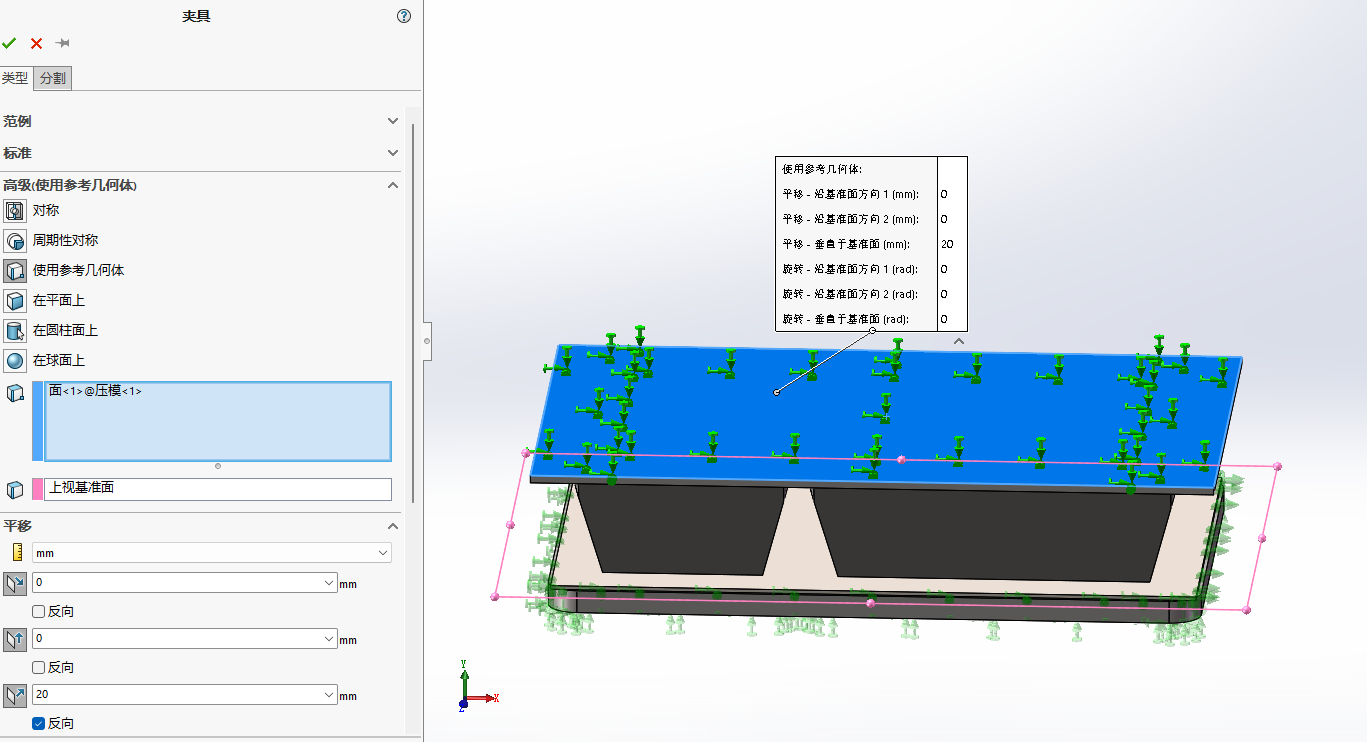Open the help question mark icon
Screen dimensions: 1367x742
404,16
